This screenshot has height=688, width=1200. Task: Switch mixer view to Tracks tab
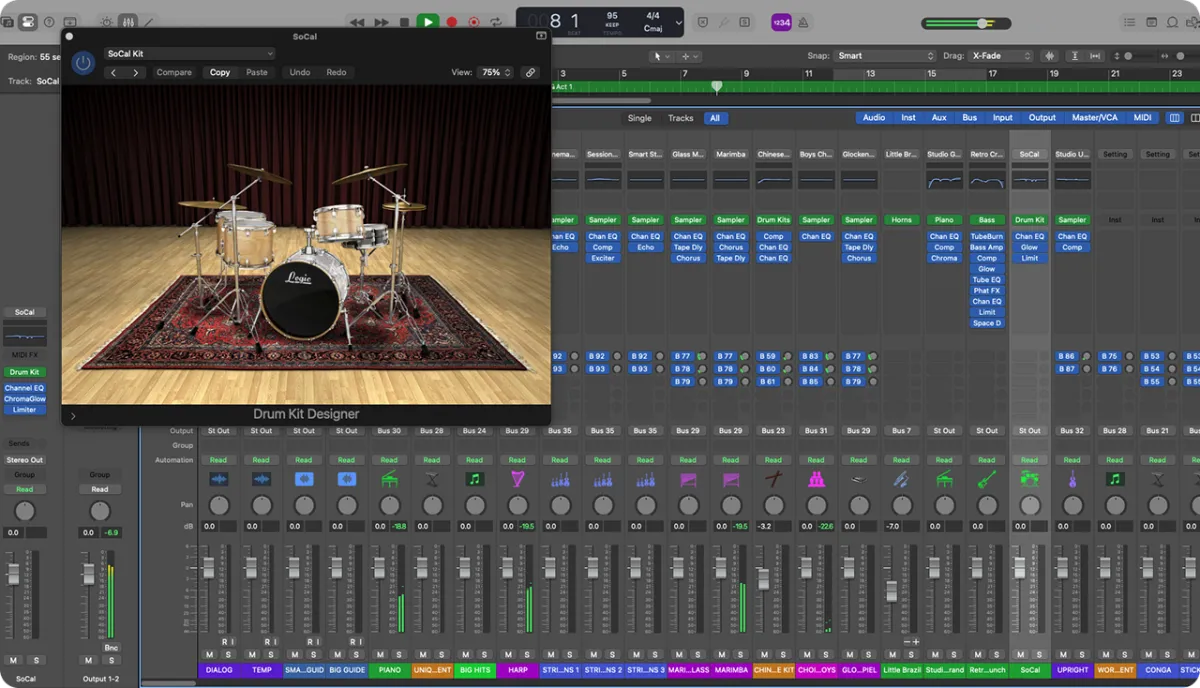[680, 118]
